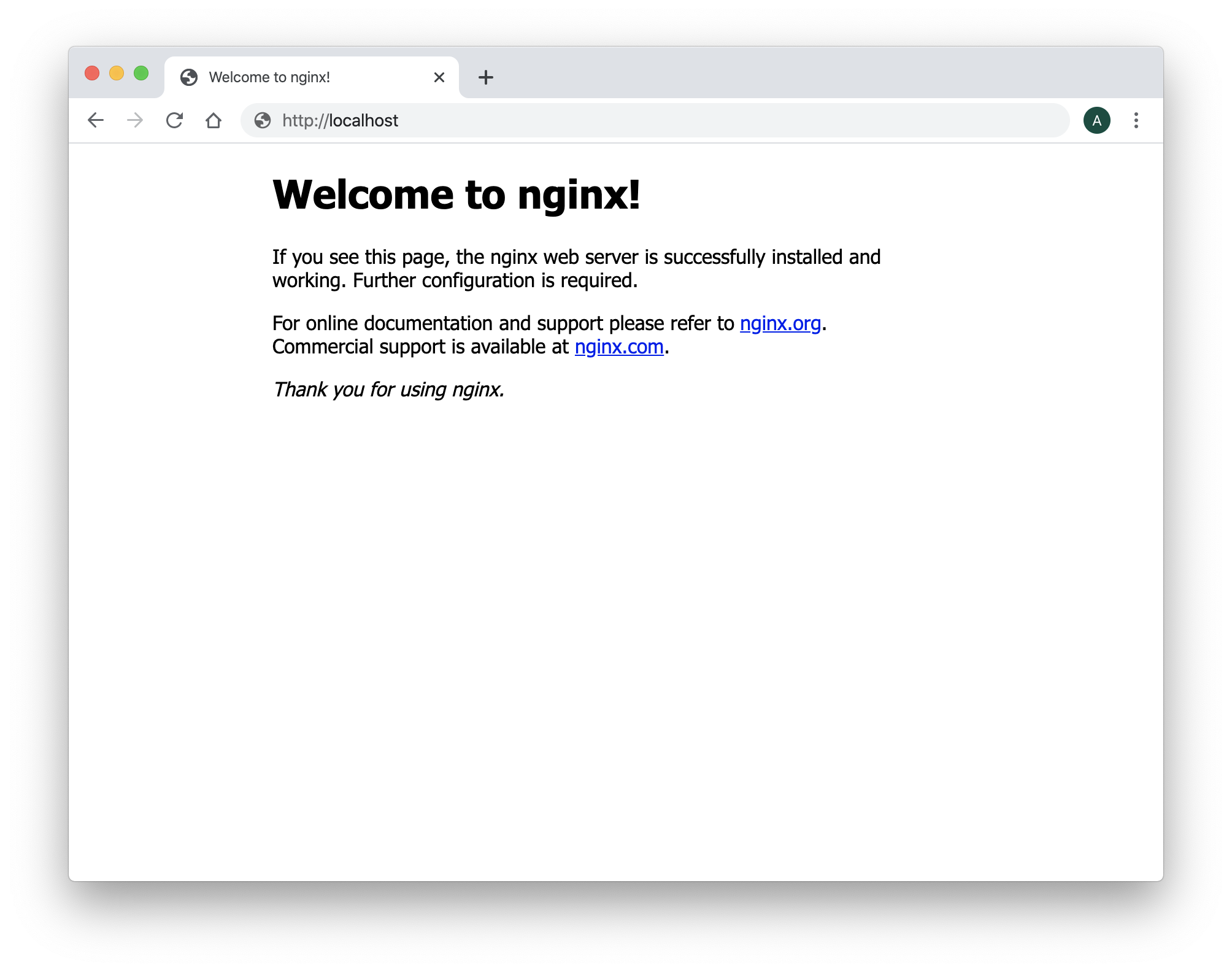Open the profile avatar A

(1097, 120)
